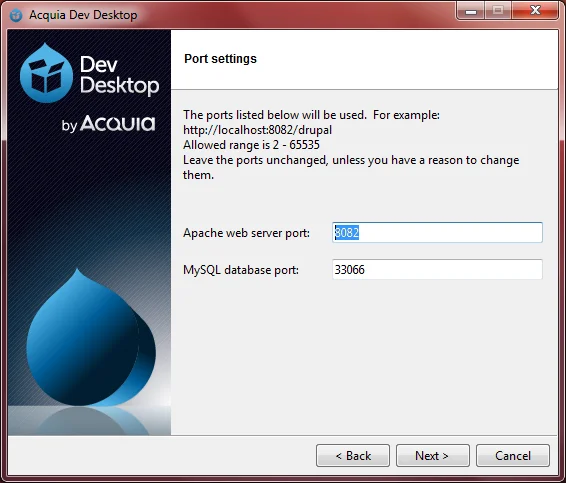Click the Dev Desktop box logo
566x483 pixels.
click(46, 73)
